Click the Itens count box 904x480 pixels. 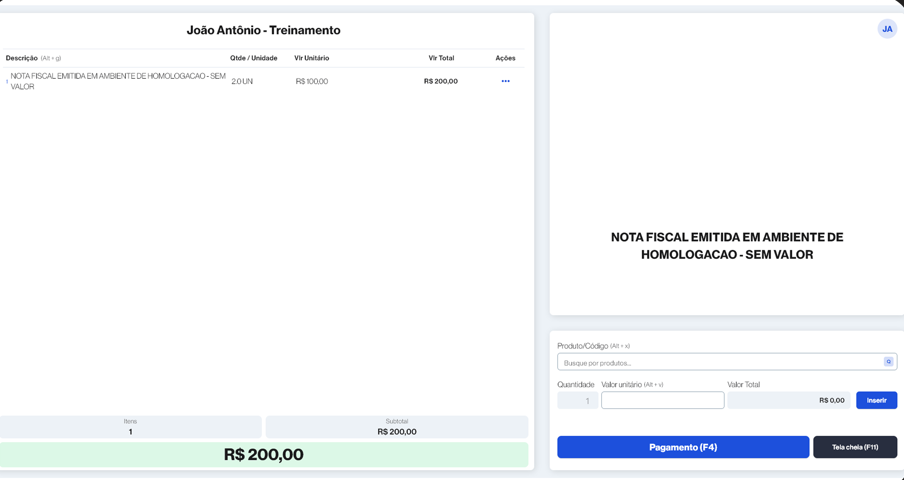[x=130, y=427]
